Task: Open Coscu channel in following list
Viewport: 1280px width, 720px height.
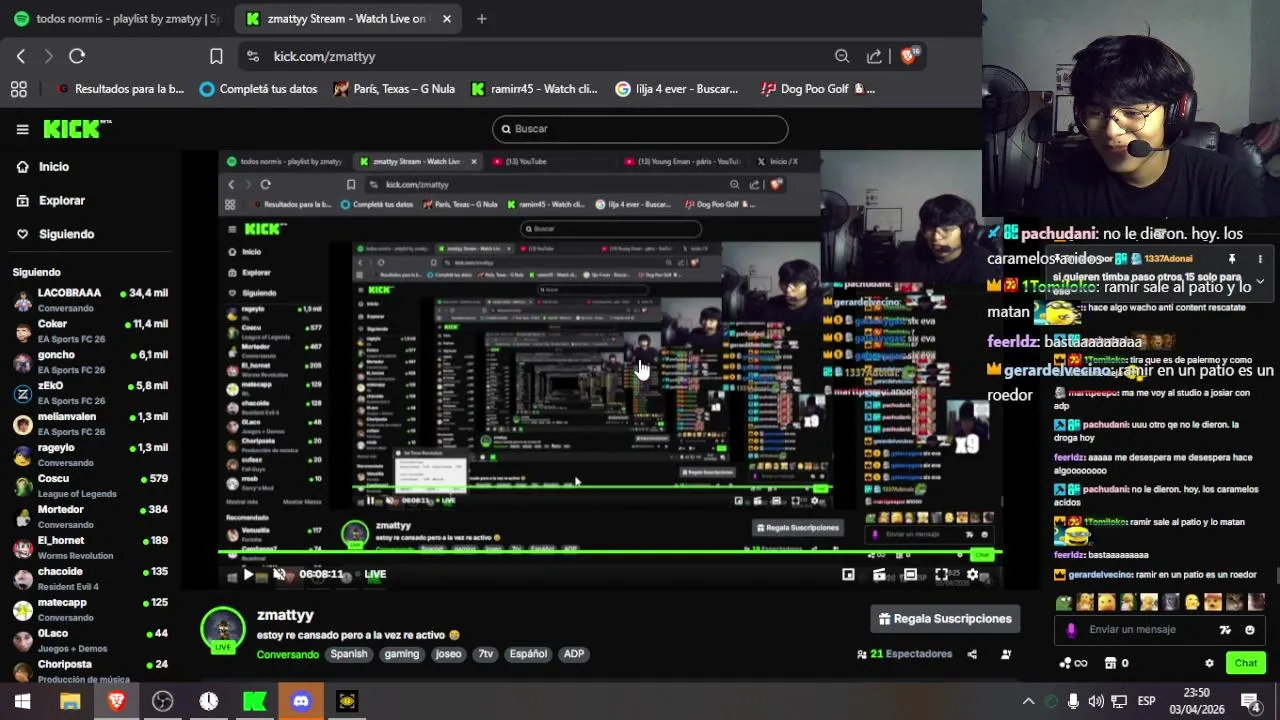Action: point(90,487)
